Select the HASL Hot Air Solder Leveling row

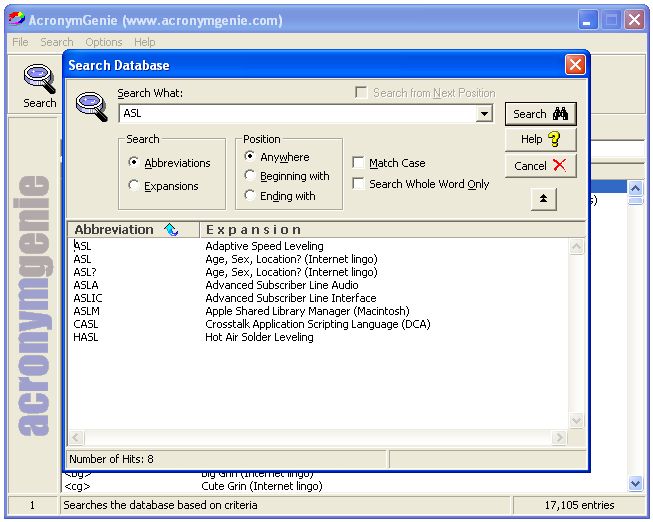(319, 337)
